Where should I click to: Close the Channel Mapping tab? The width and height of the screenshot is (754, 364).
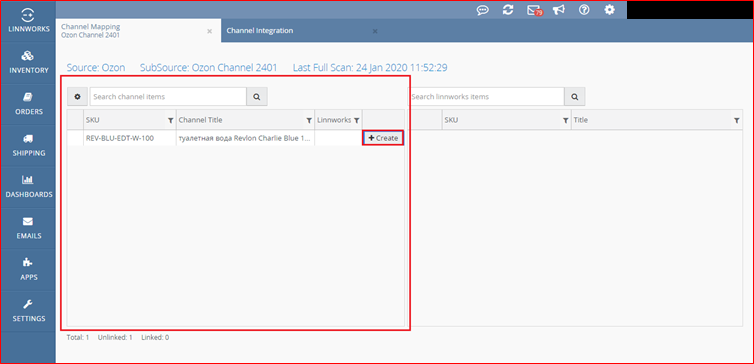[x=210, y=31]
